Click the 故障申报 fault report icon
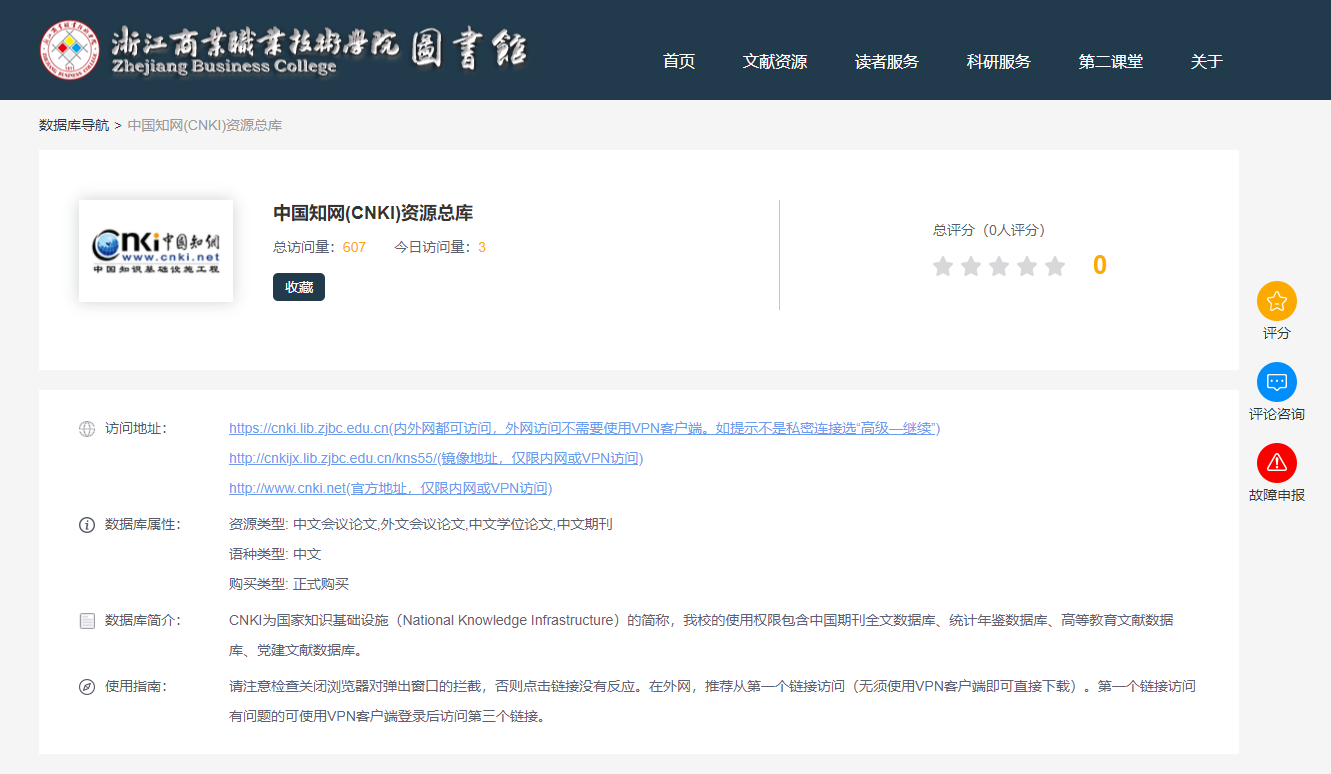Image resolution: width=1331 pixels, height=774 pixels. [1276, 461]
